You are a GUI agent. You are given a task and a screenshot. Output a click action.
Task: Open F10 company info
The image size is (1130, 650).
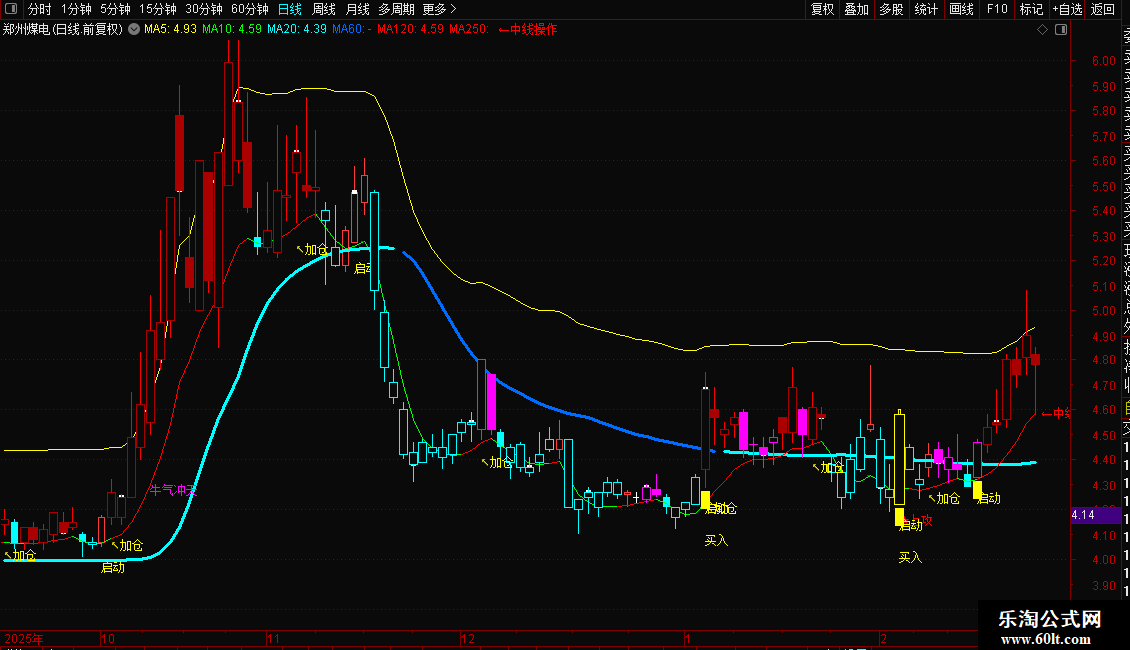point(997,9)
